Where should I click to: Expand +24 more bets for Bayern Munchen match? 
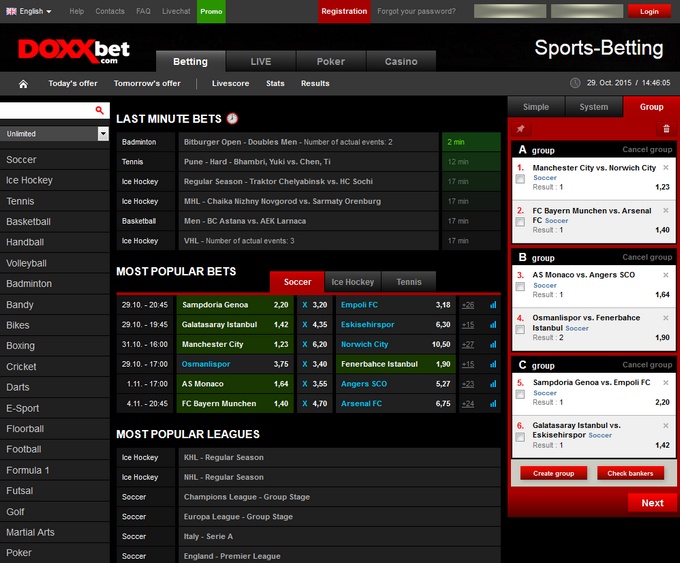coord(468,403)
